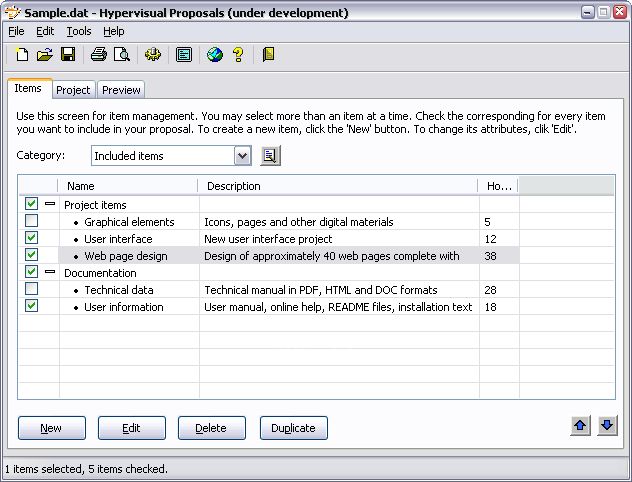The width and height of the screenshot is (632, 482).
Task: Click the globe web icon in the toolbar
Action: tap(215, 55)
